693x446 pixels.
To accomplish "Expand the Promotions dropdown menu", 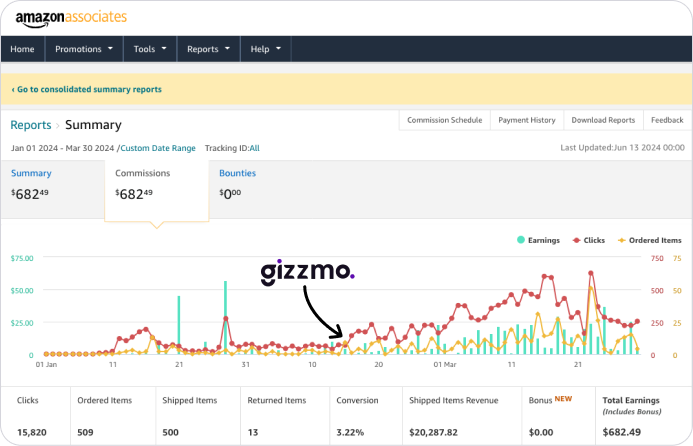I will coord(83,49).
